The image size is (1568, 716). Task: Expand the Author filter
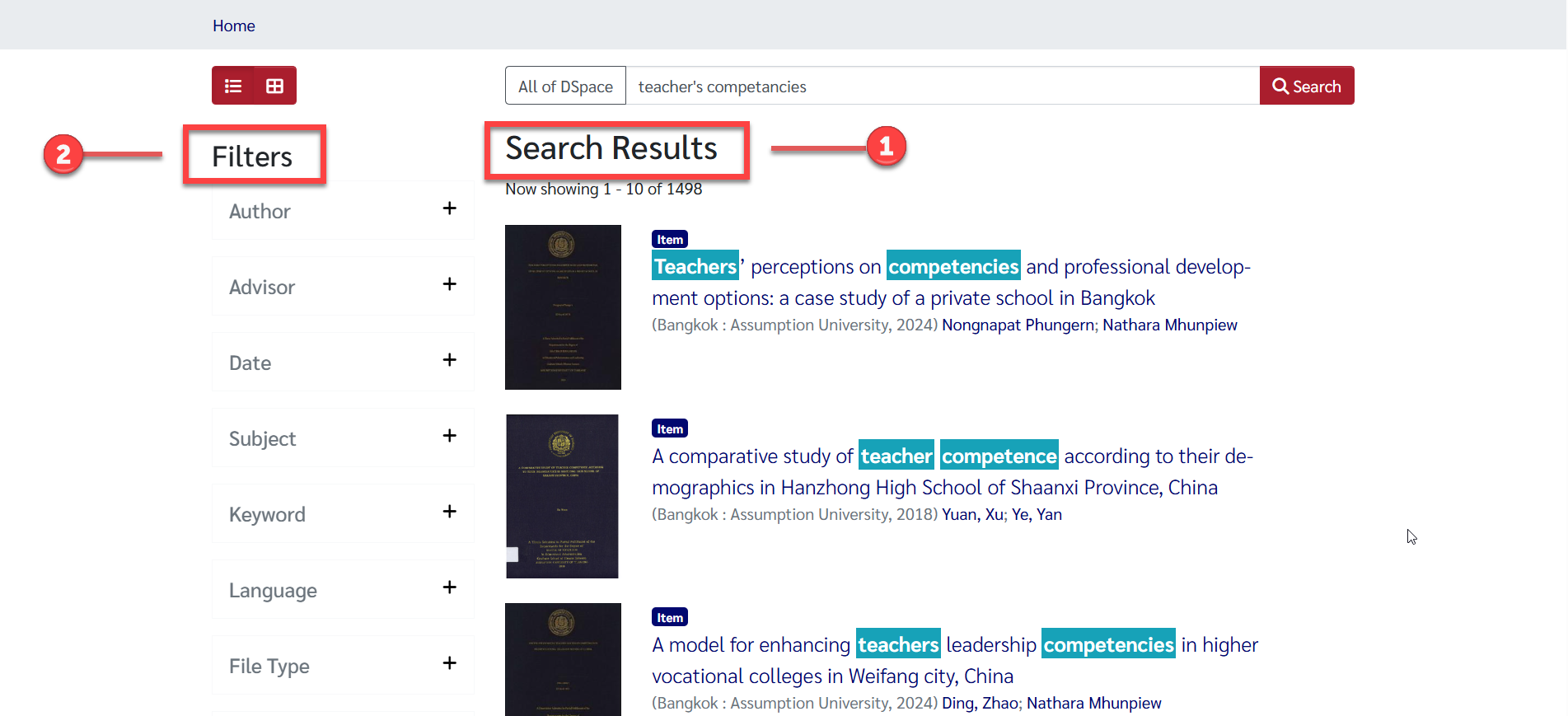449,208
